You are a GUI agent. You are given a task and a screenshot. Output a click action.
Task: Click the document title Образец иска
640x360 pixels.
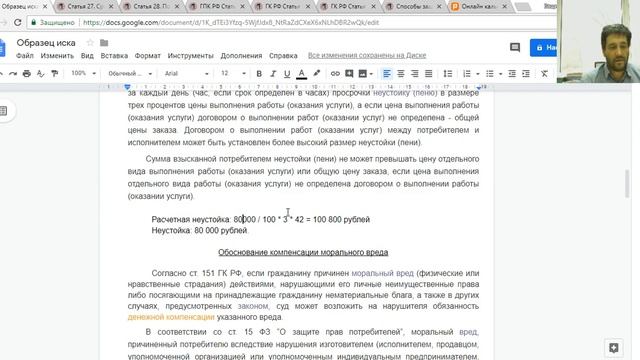tap(46, 42)
